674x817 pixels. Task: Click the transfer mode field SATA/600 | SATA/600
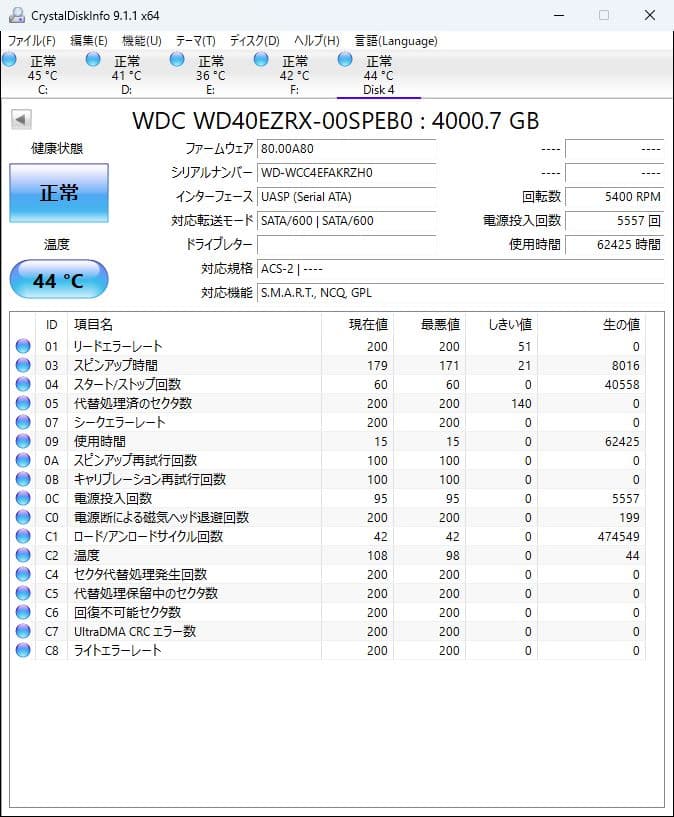(x=346, y=220)
